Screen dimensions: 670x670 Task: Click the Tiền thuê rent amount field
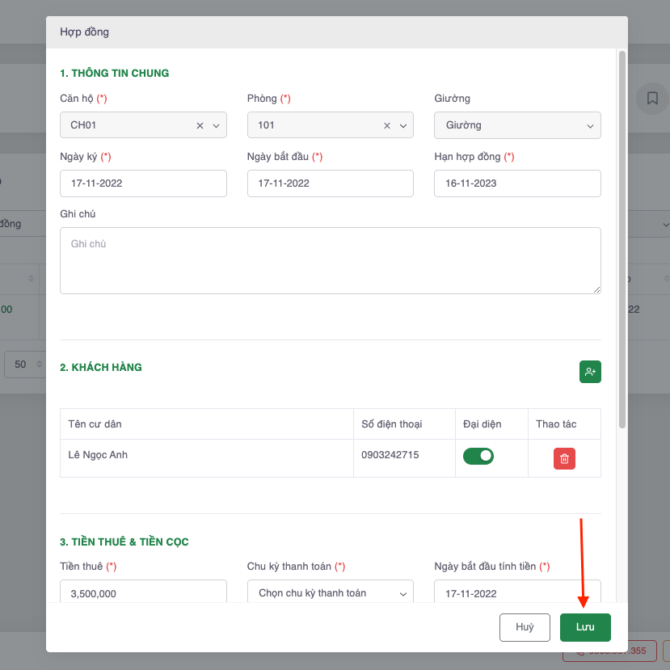click(x=143, y=593)
